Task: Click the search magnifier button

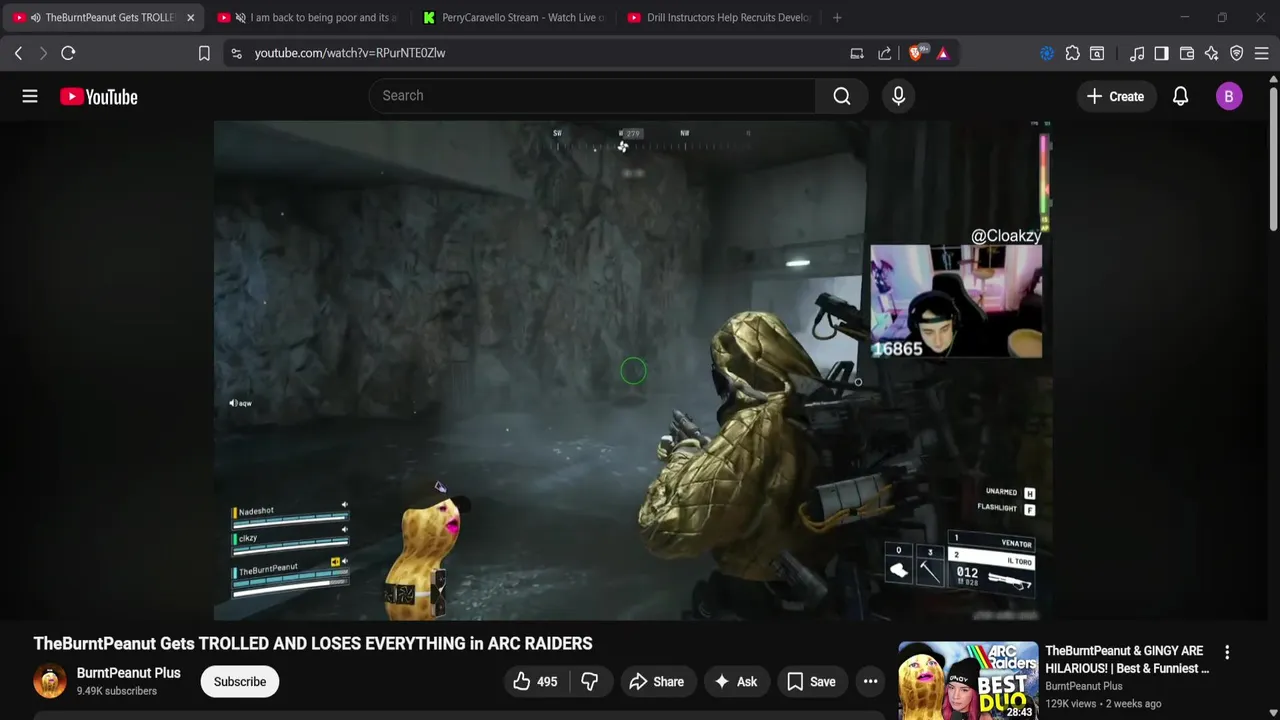Action: 842,96
